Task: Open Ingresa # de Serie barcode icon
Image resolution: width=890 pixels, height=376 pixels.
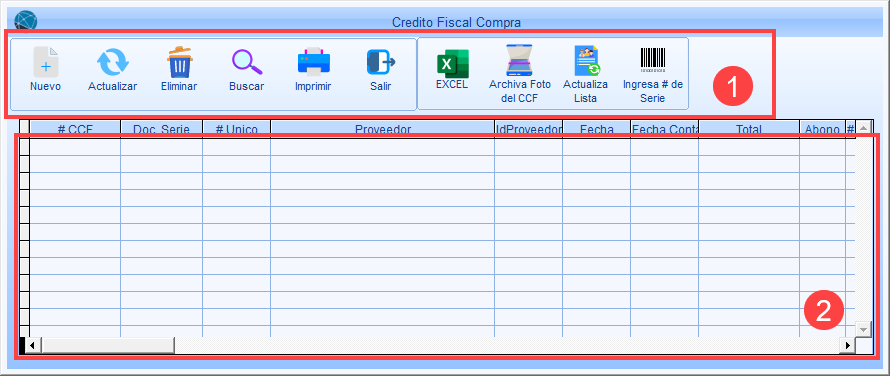Action: point(653,60)
